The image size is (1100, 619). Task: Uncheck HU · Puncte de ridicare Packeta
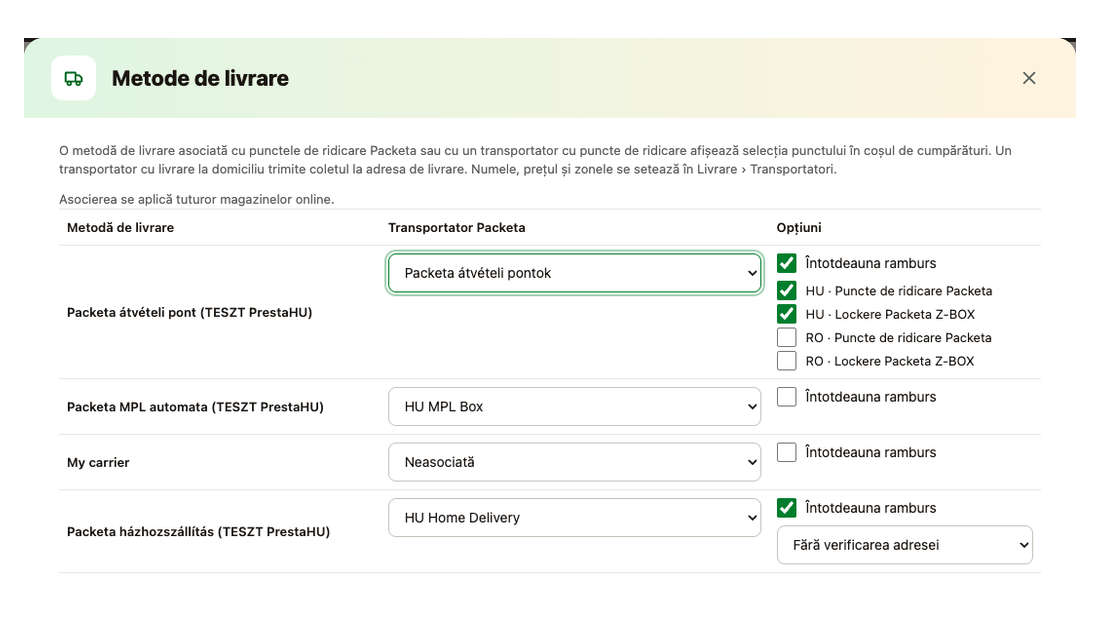[x=786, y=291]
